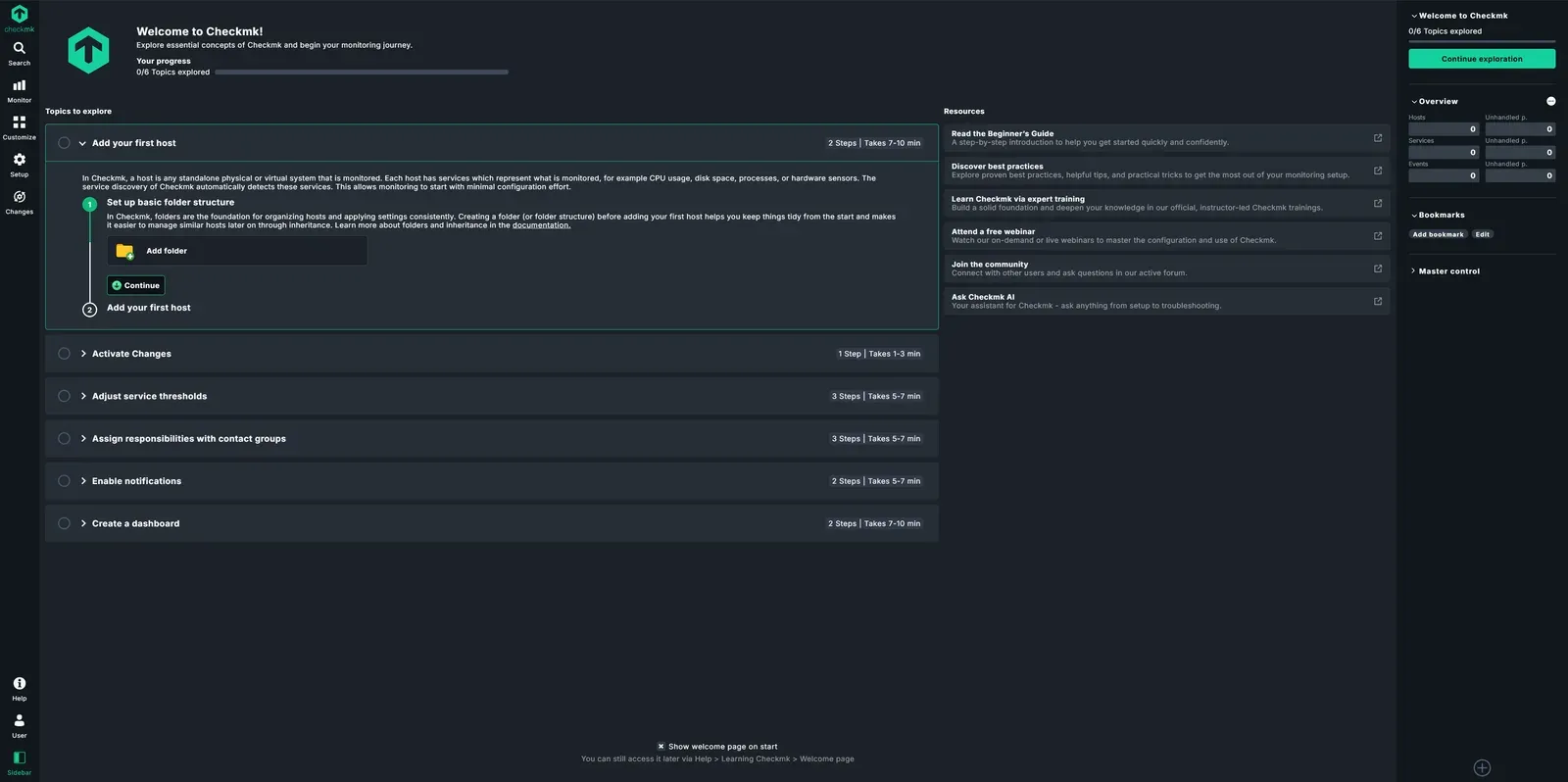The image size is (1568, 782).
Task: Open the Monitor menu
Action: (x=19, y=91)
